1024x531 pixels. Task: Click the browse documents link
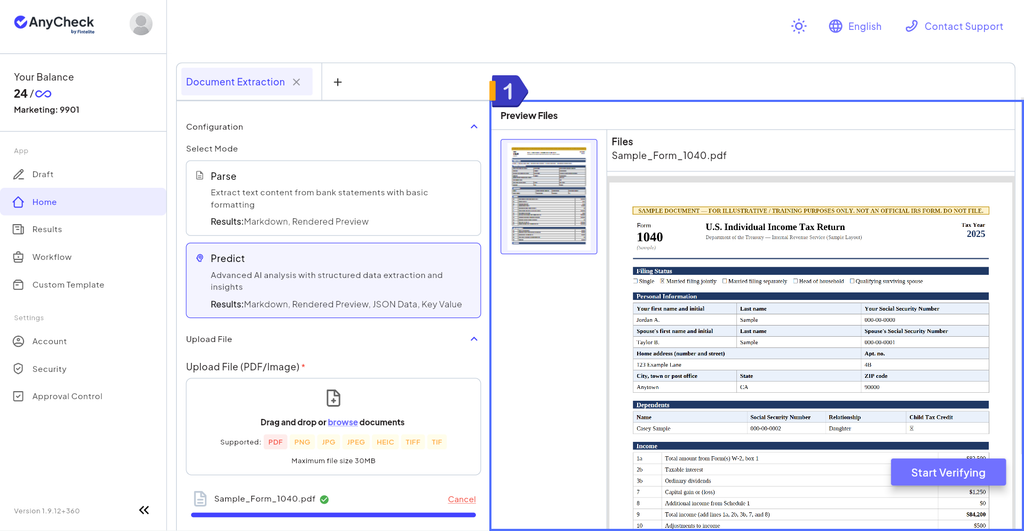point(343,422)
